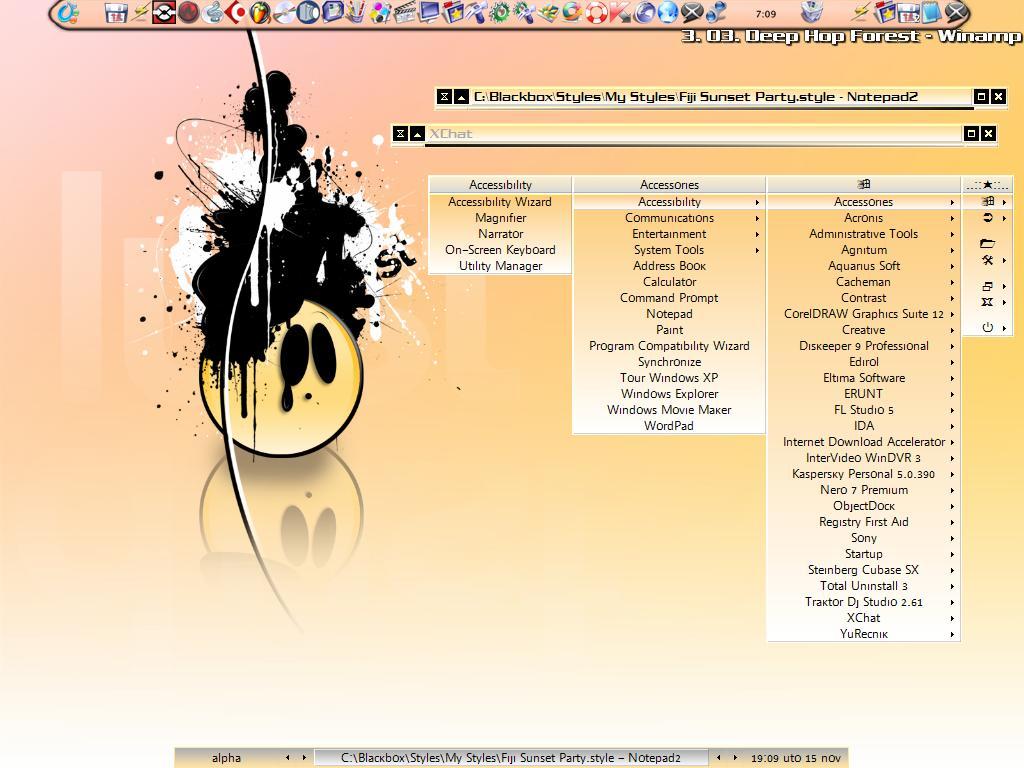Expand the Steinberg Cubase SX submenu

tap(863, 570)
